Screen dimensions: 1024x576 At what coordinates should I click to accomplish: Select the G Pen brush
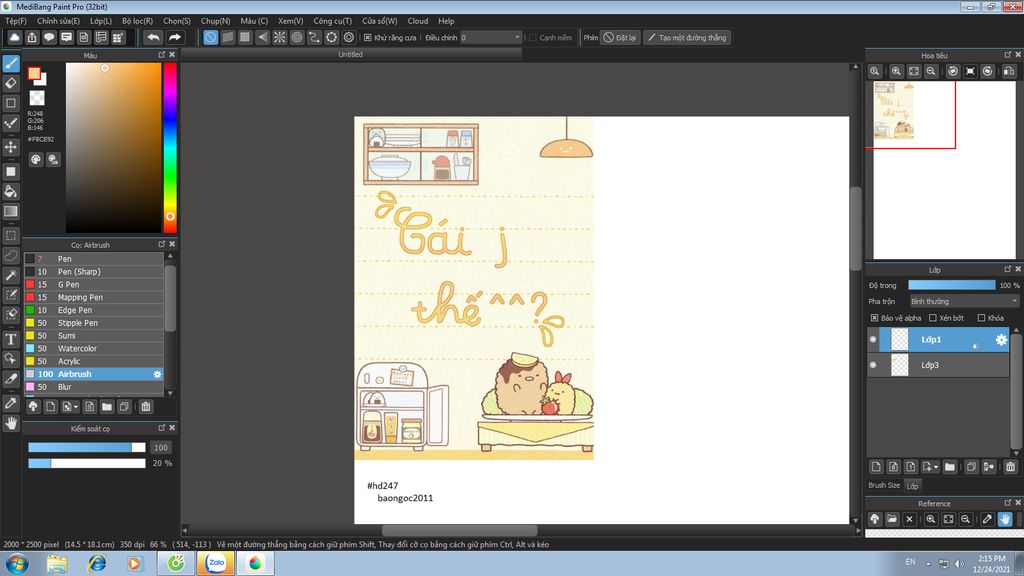94,285
